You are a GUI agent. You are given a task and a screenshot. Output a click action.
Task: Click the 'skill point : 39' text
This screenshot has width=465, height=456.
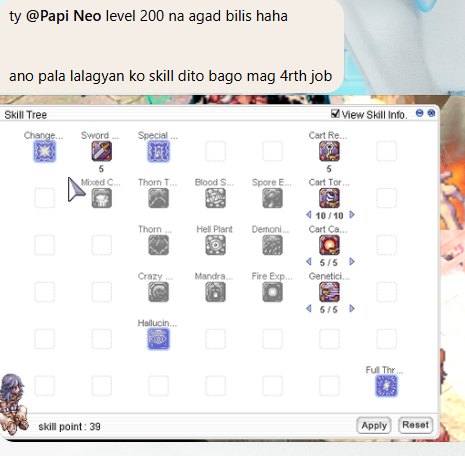pos(69,426)
